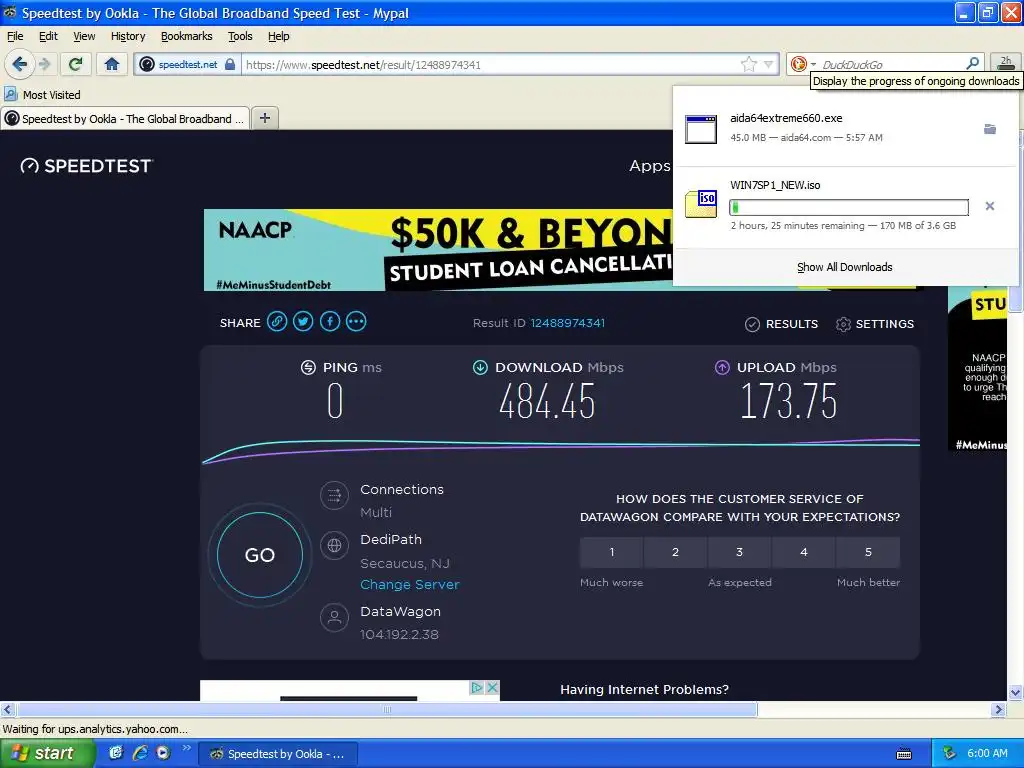Open the File menu

(x=14, y=37)
